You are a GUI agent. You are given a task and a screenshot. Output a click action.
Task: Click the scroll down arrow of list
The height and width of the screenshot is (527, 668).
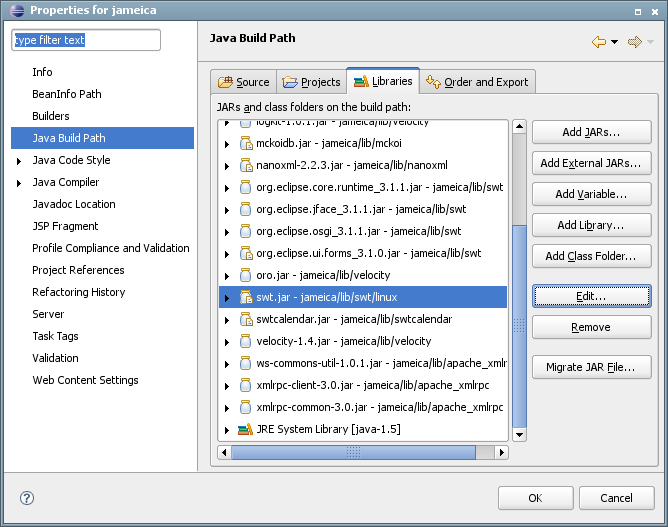(519, 435)
